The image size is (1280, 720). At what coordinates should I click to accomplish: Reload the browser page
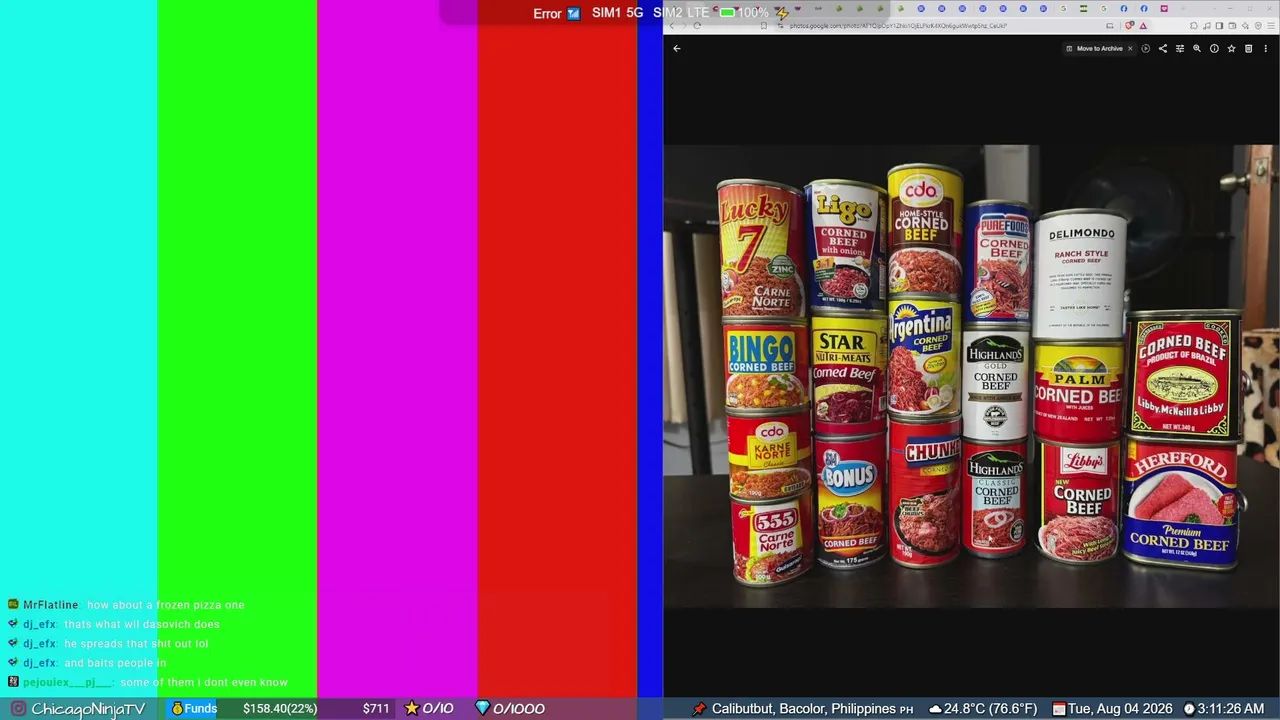[697, 26]
